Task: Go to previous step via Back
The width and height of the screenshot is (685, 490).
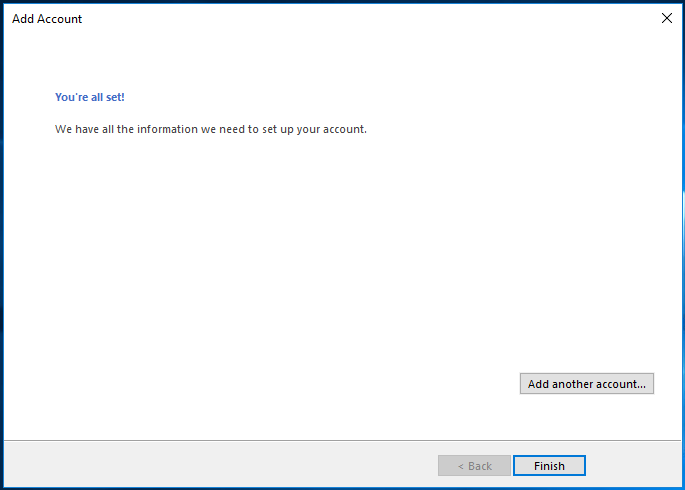Action: [x=474, y=466]
